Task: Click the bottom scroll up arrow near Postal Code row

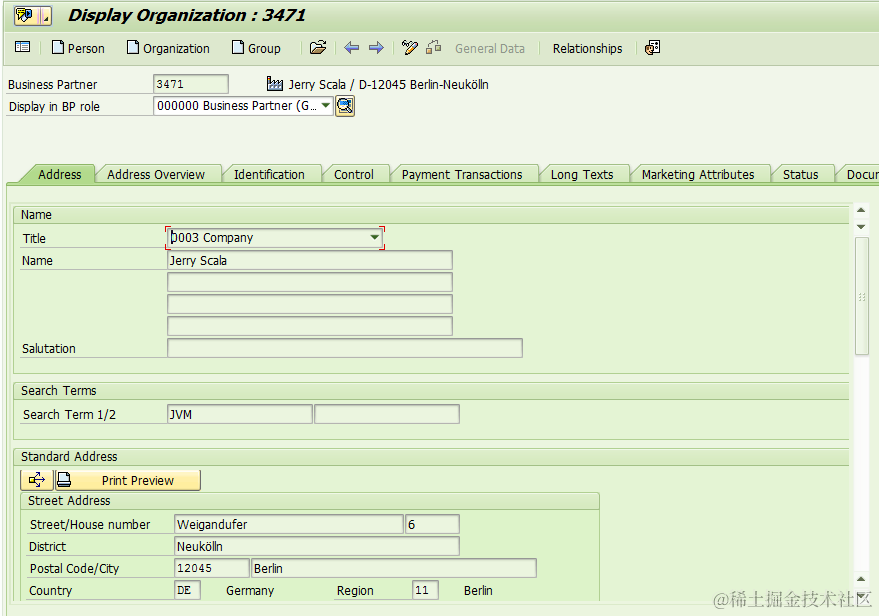Action: tap(861, 578)
